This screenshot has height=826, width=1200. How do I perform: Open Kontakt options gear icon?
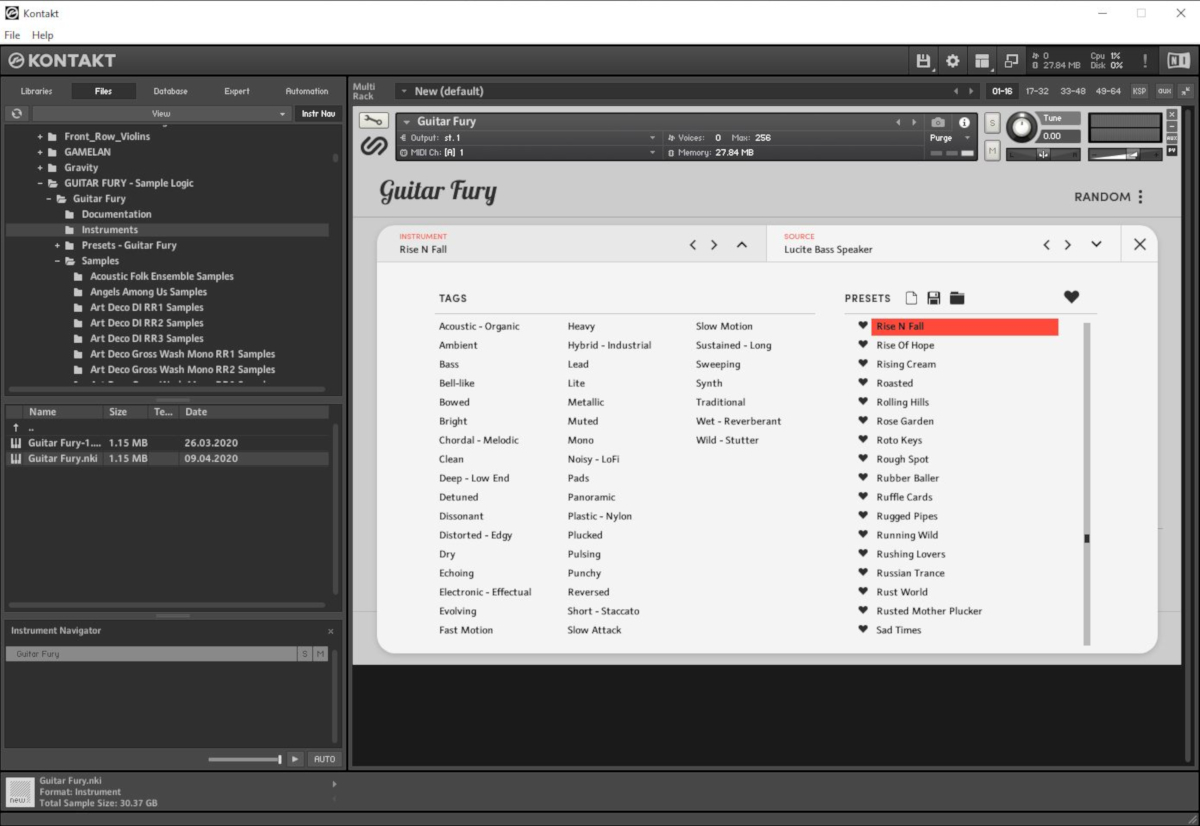tap(953, 61)
